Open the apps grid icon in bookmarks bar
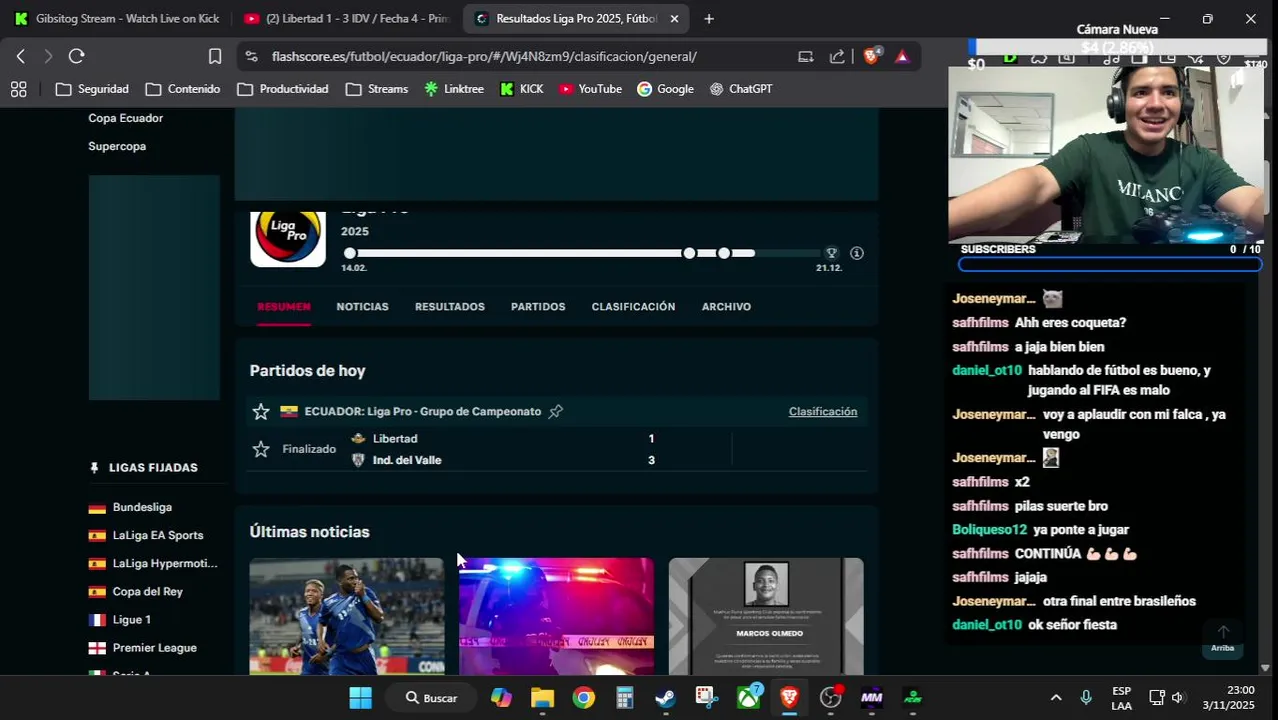Viewport: 1278px width, 720px height. (18, 89)
